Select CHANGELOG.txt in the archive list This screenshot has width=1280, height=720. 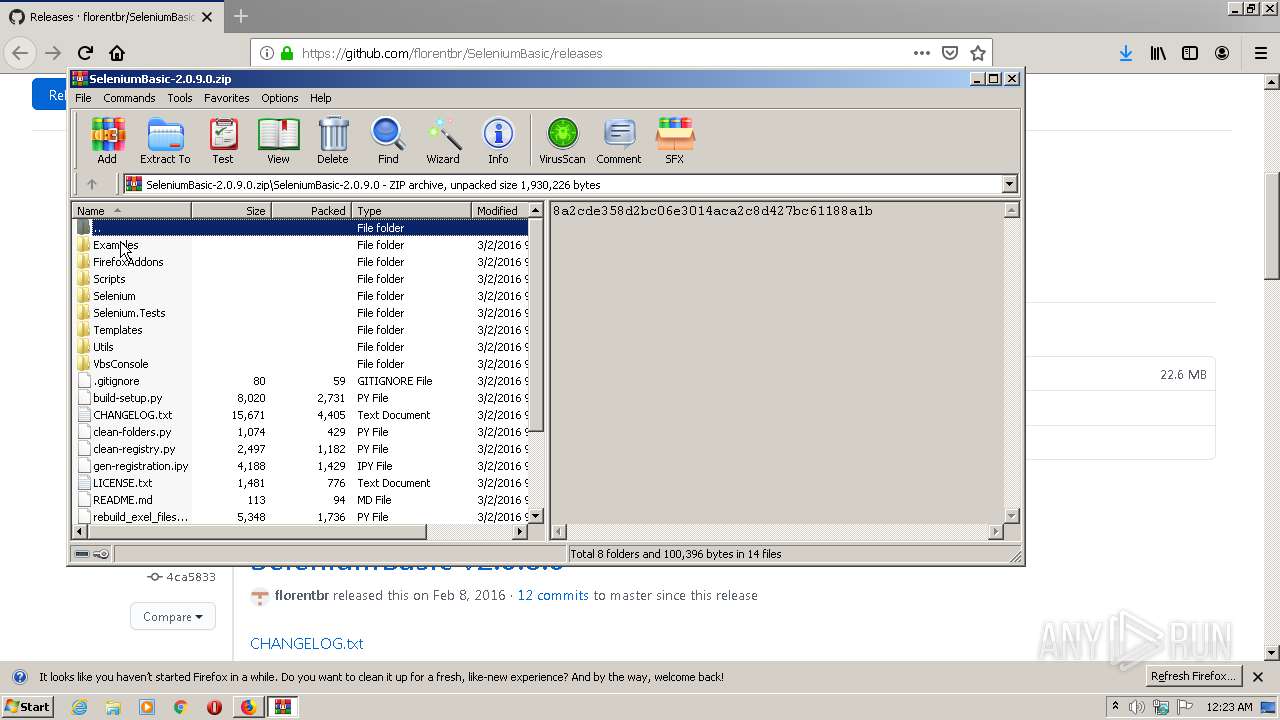click(x=132, y=415)
